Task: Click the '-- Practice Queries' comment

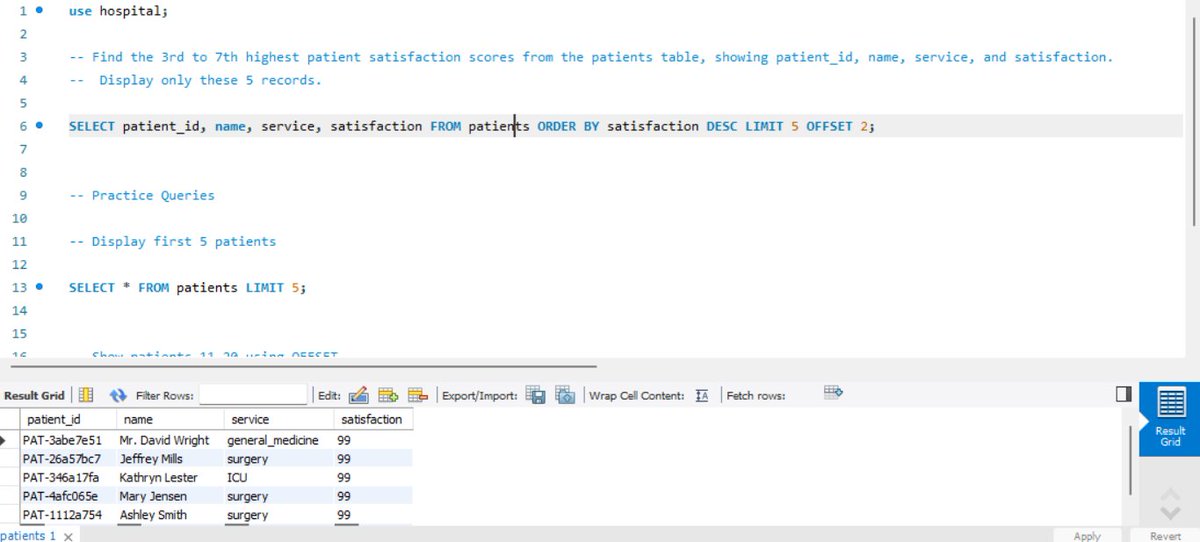Action: (x=142, y=195)
